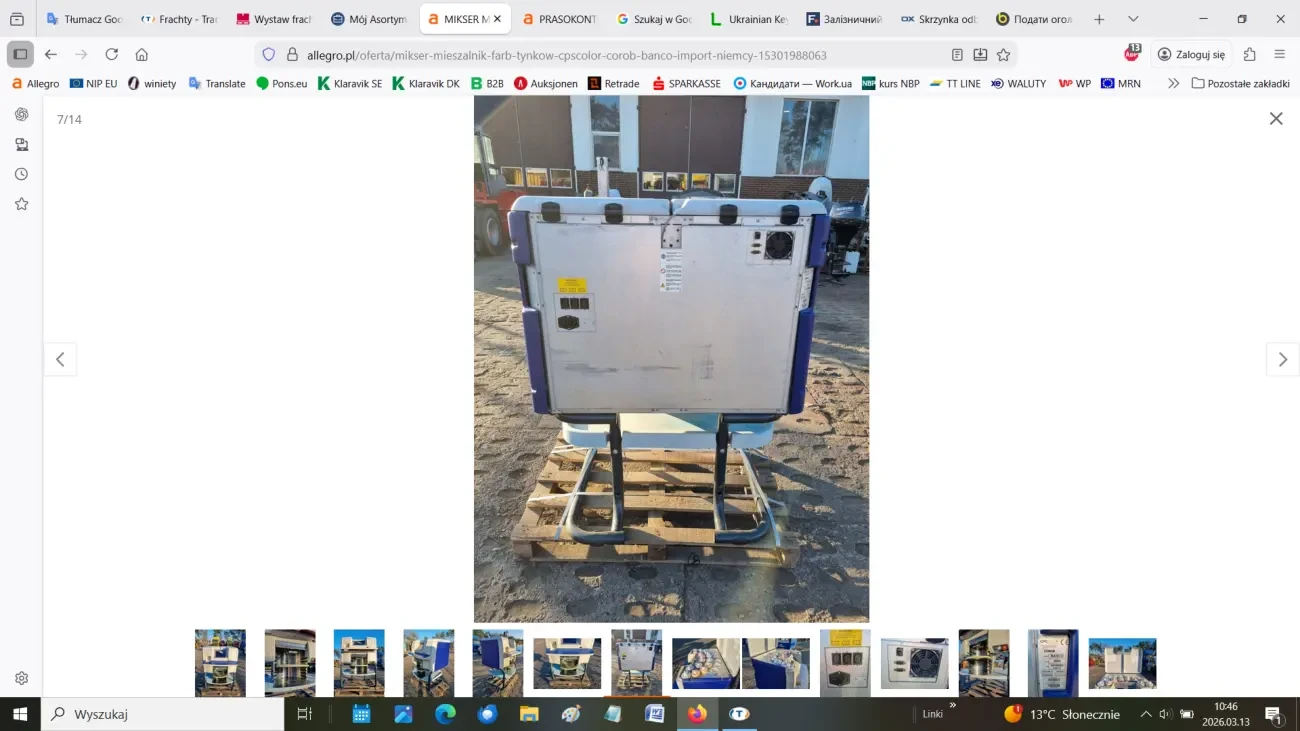This screenshot has width=1300, height=731.
Task: Go to the next gallery photo
Action: pyautogui.click(x=1282, y=360)
